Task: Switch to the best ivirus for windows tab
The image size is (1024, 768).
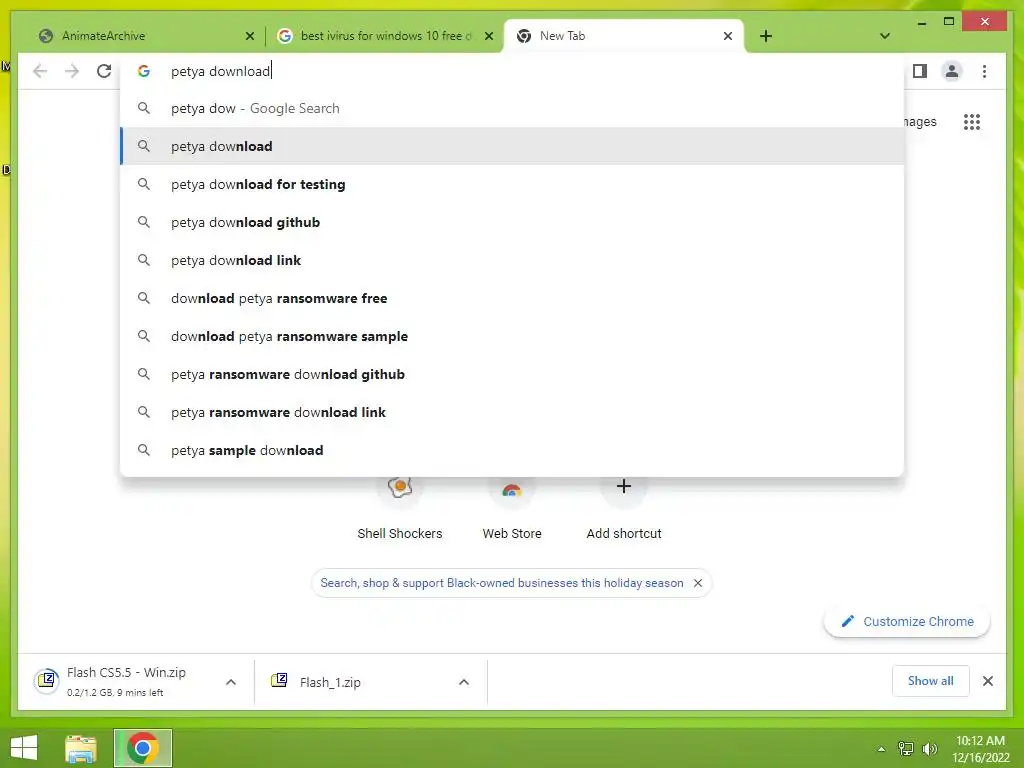Action: coord(384,36)
